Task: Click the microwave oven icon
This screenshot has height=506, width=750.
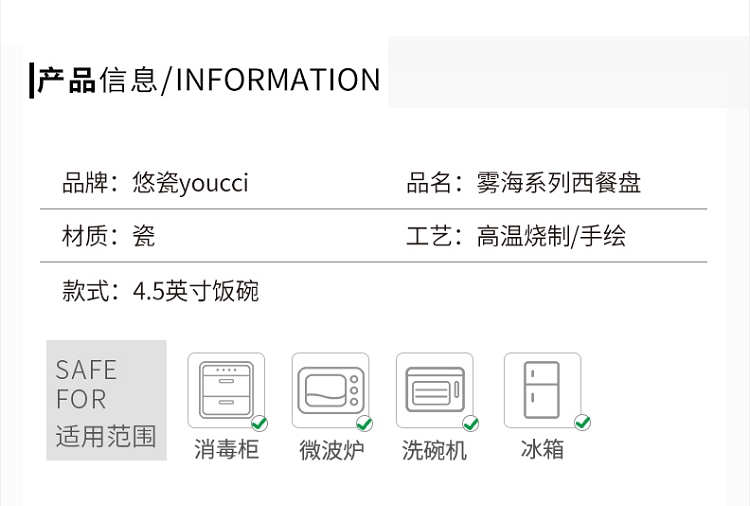Action: [331, 390]
